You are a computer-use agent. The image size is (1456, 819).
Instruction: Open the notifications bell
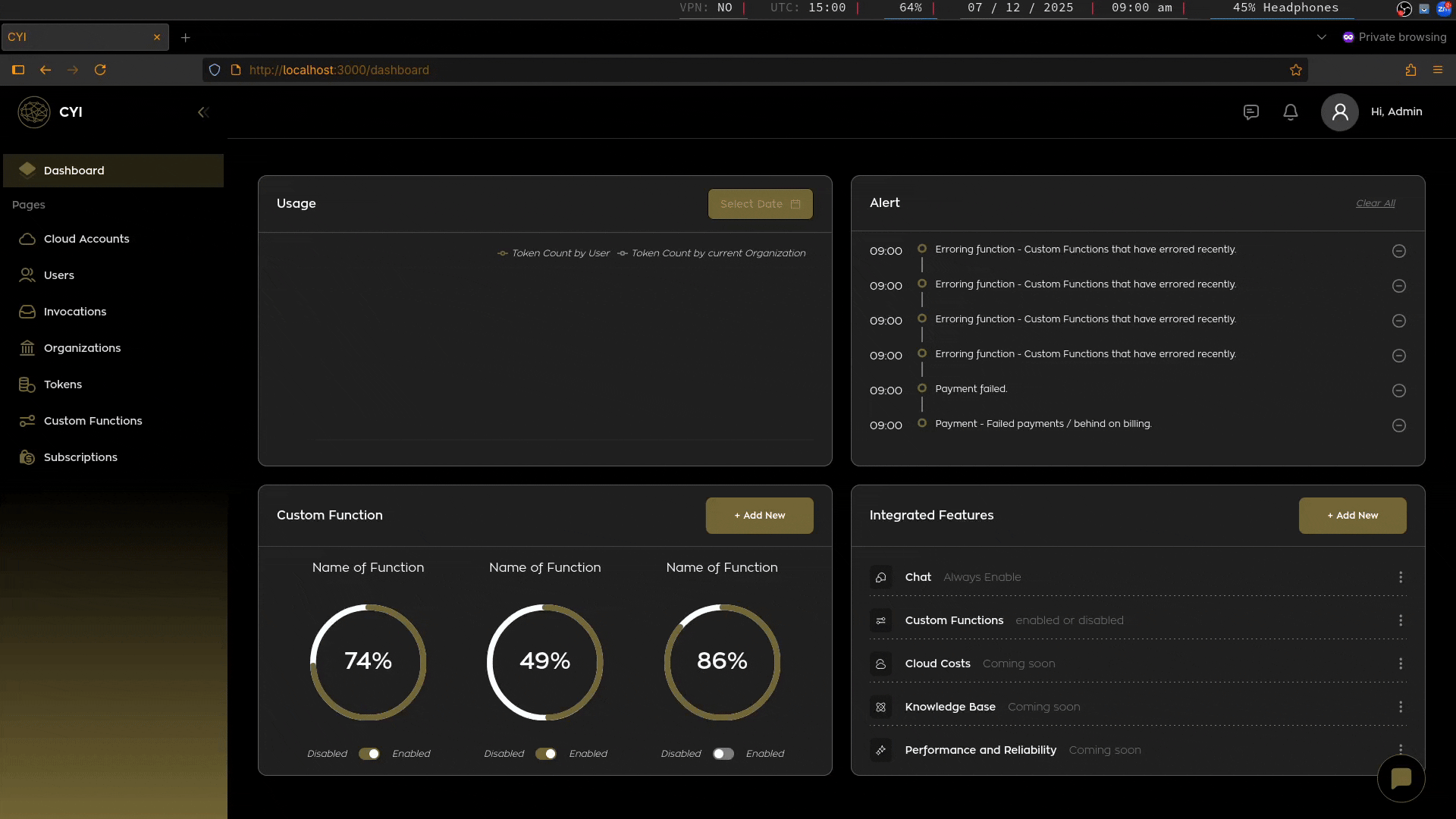(1290, 112)
